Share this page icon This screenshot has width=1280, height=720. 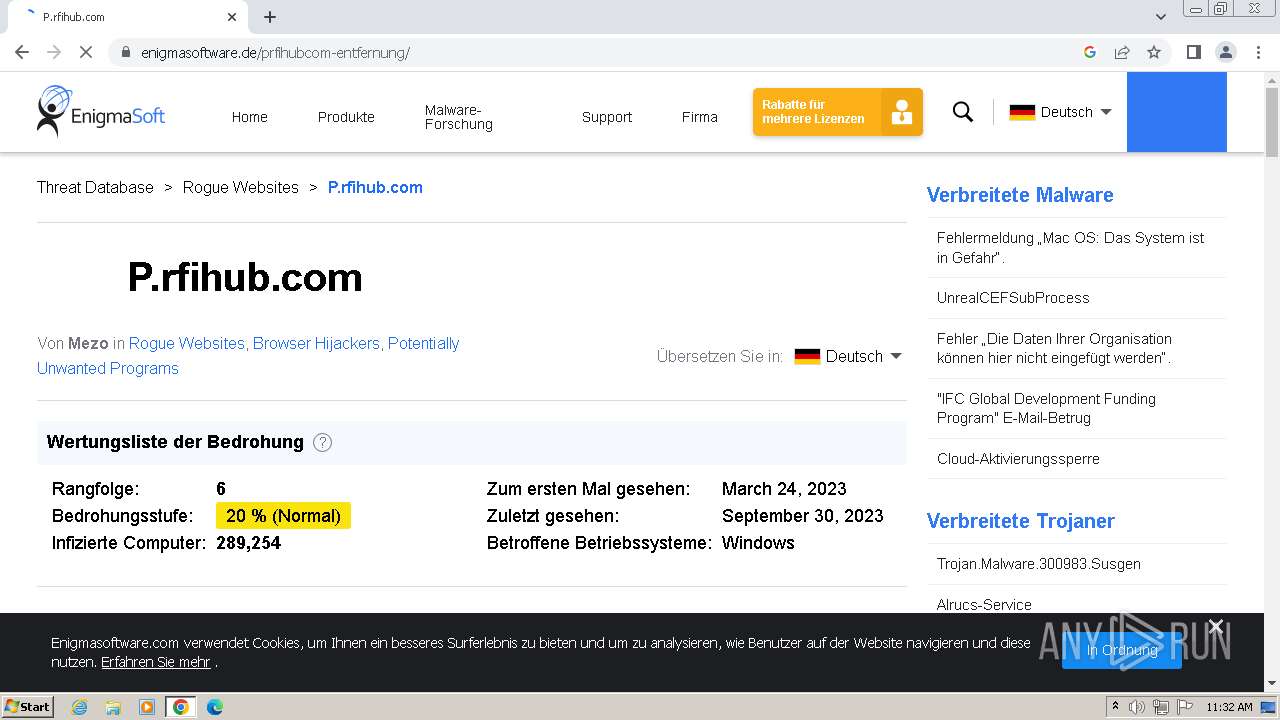tap(1122, 52)
